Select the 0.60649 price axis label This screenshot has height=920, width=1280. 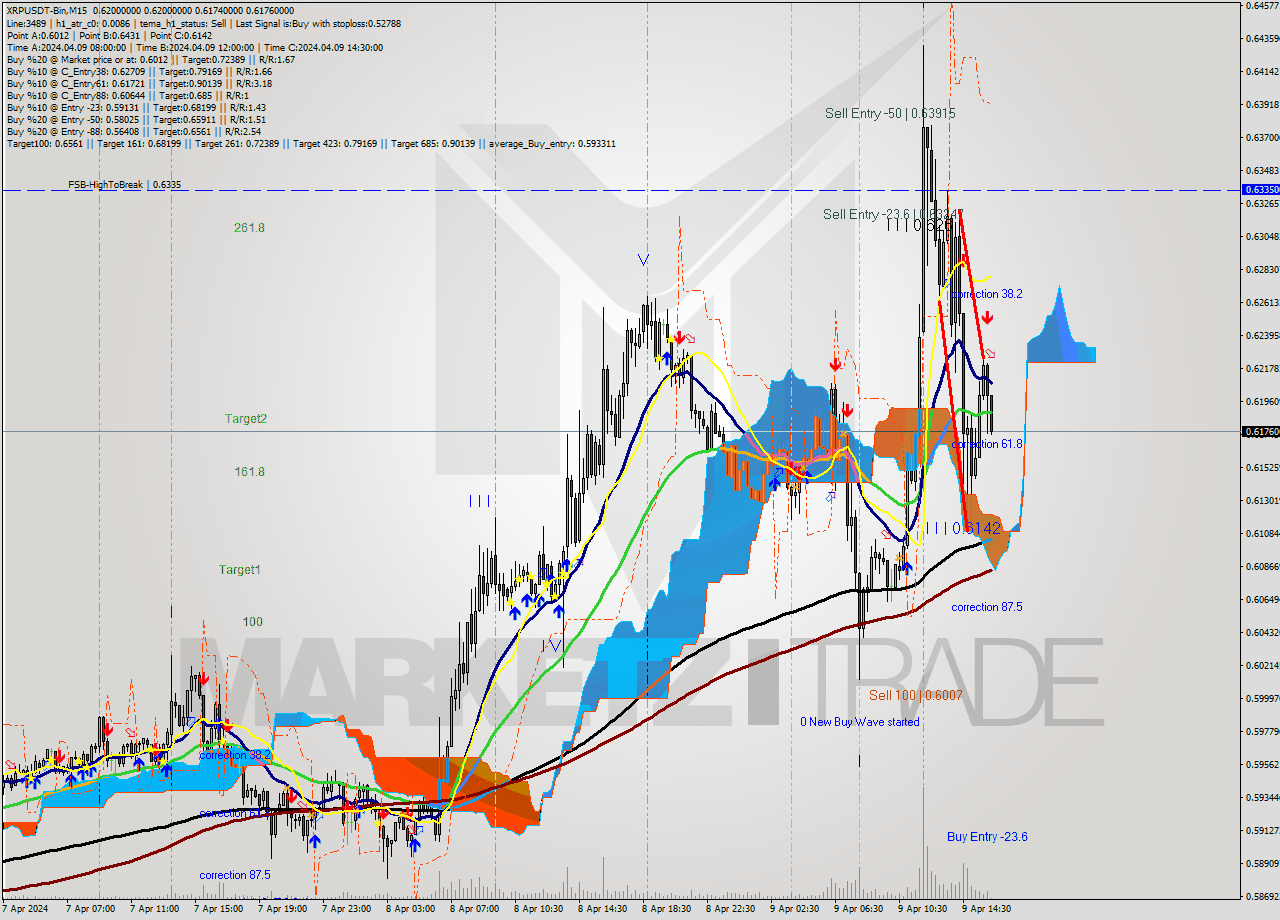point(1261,599)
